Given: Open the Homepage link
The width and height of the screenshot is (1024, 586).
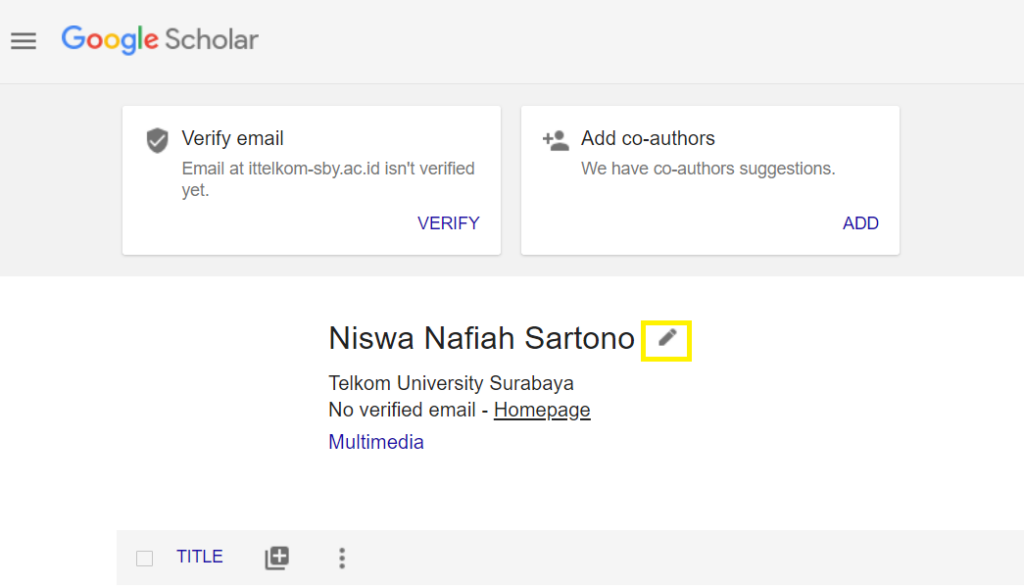Looking at the screenshot, I should click(x=542, y=410).
